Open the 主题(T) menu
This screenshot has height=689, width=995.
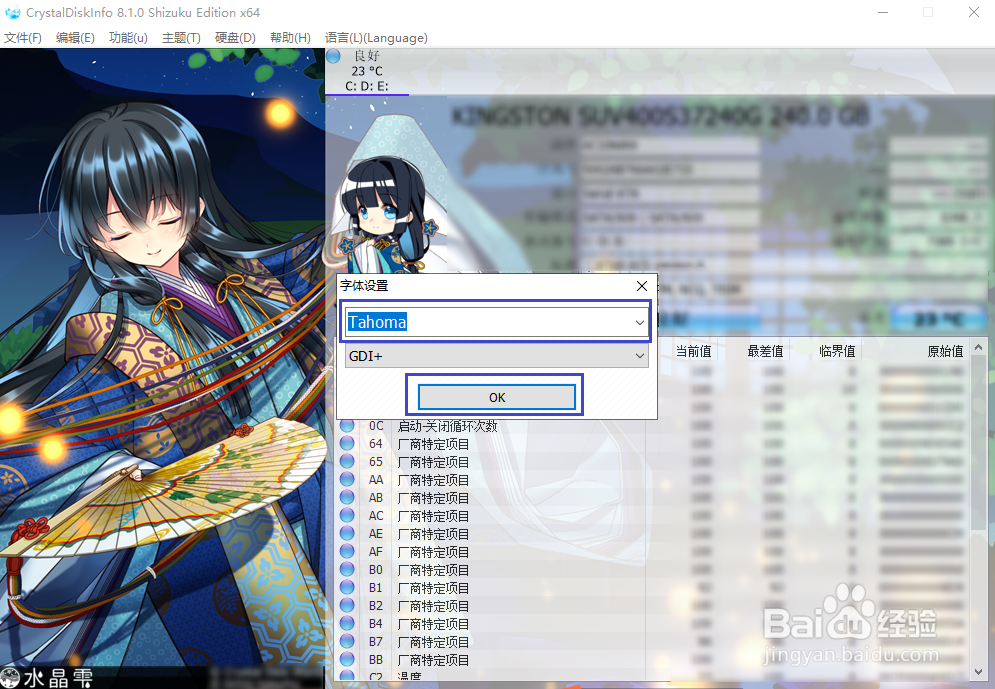(x=181, y=37)
